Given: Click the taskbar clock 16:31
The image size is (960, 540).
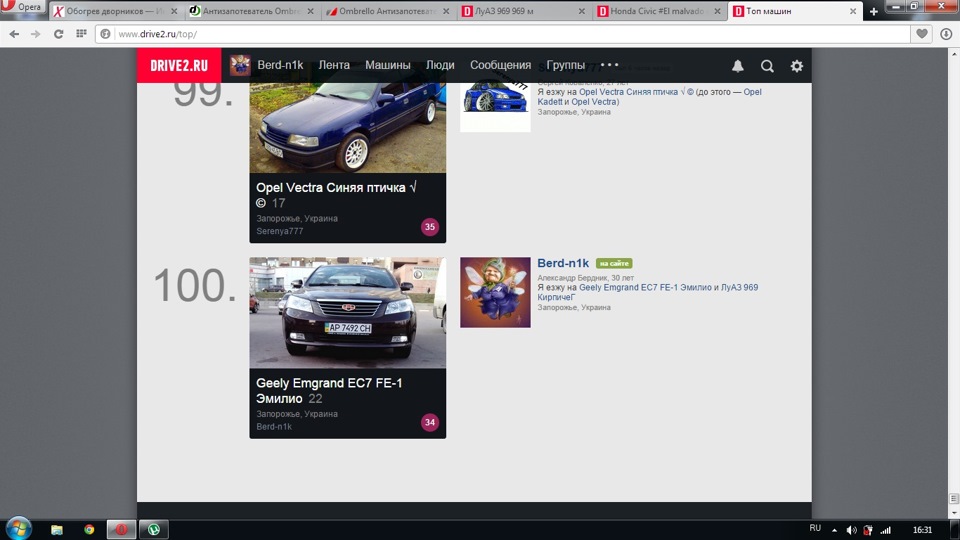Looking at the screenshot, I should tap(922, 530).
